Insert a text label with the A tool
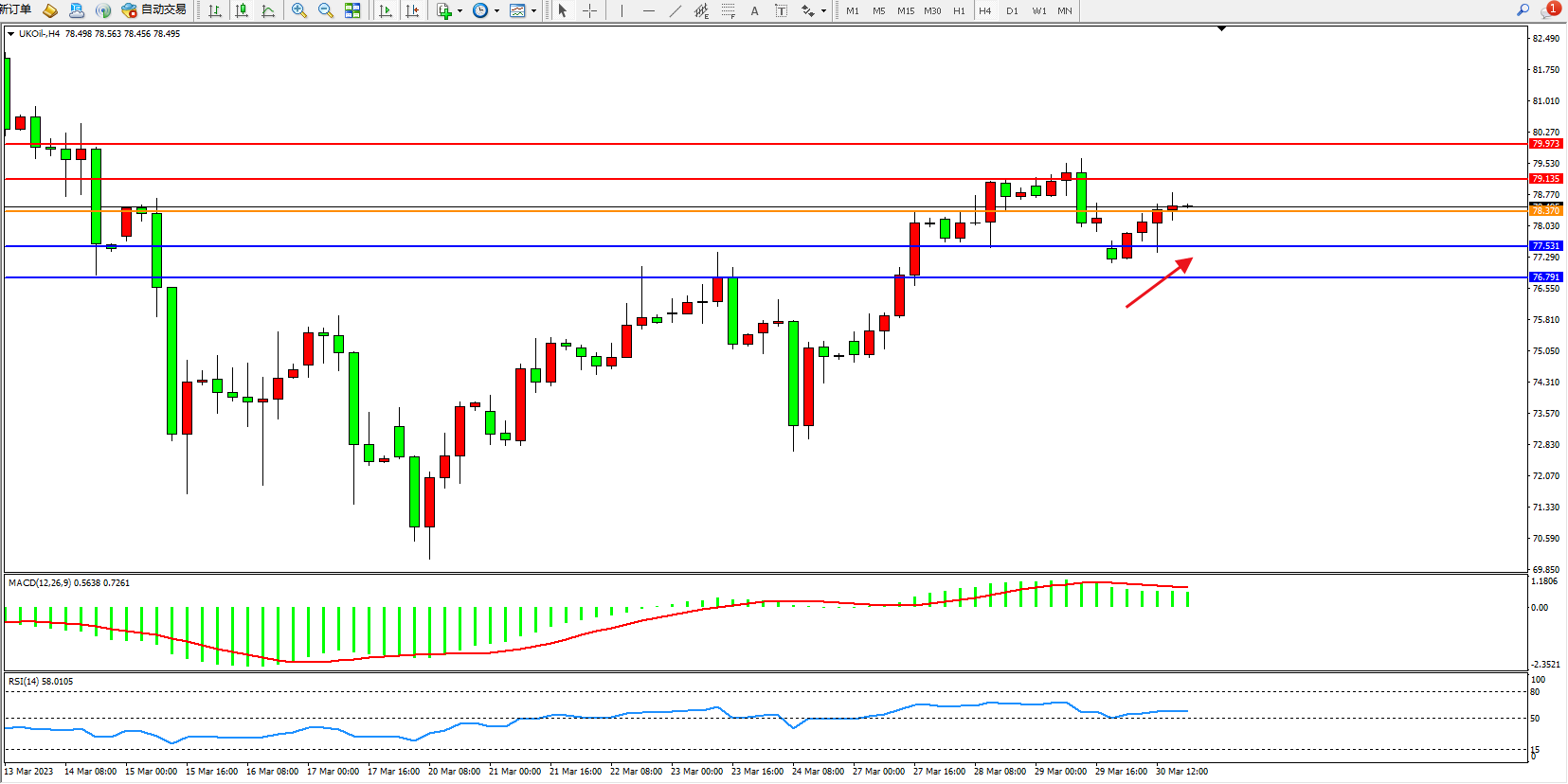This screenshot has width=1568, height=784. (754, 10)
